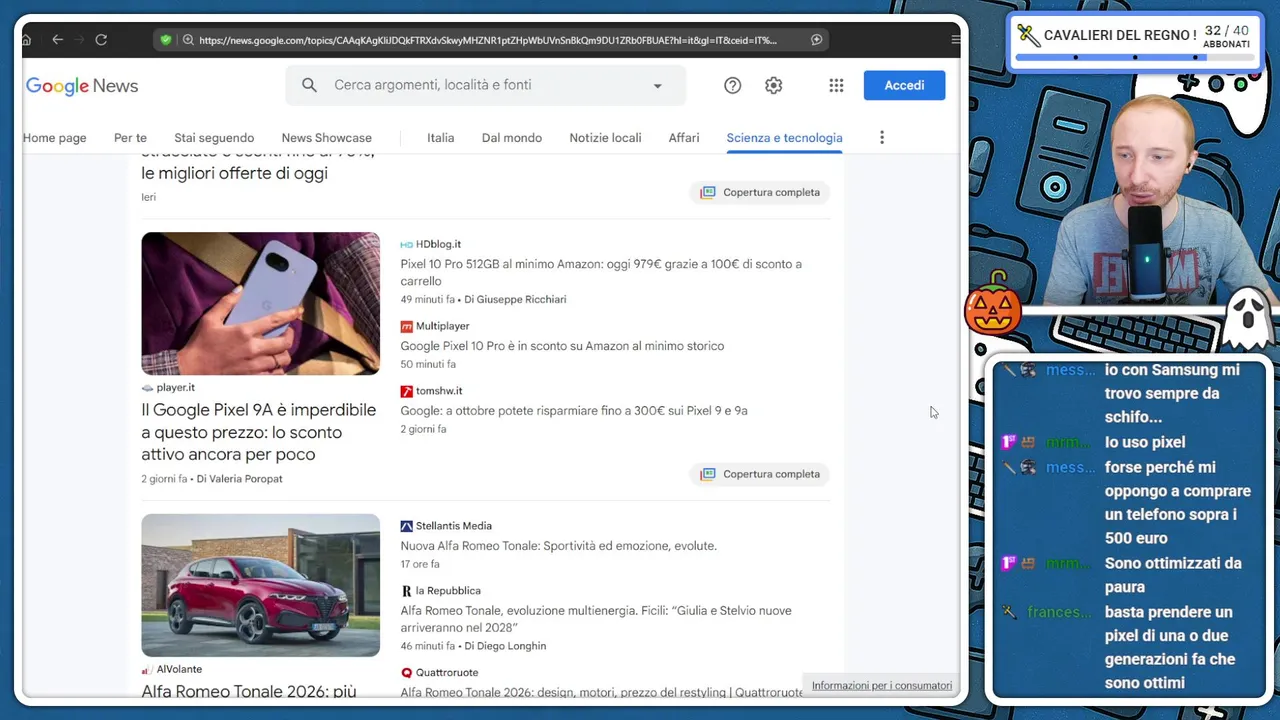Open the three-dot more topics menu

point(881,138)
